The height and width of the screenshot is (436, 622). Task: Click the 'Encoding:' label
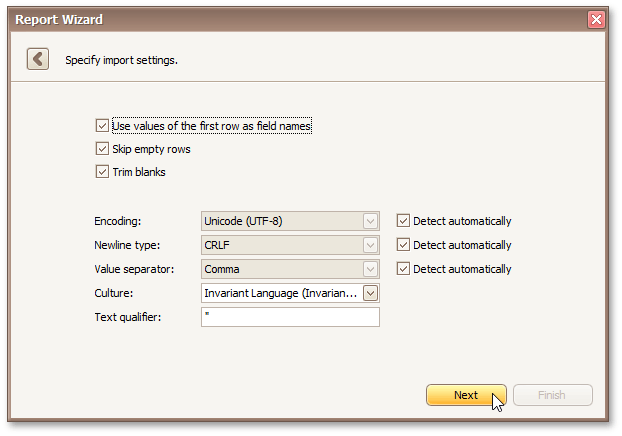[119, 221]
